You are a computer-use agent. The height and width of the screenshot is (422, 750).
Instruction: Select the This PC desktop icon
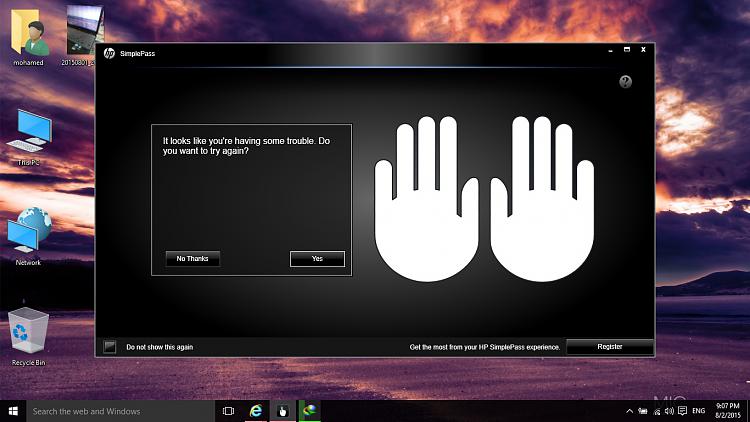[x=29, y=137]
